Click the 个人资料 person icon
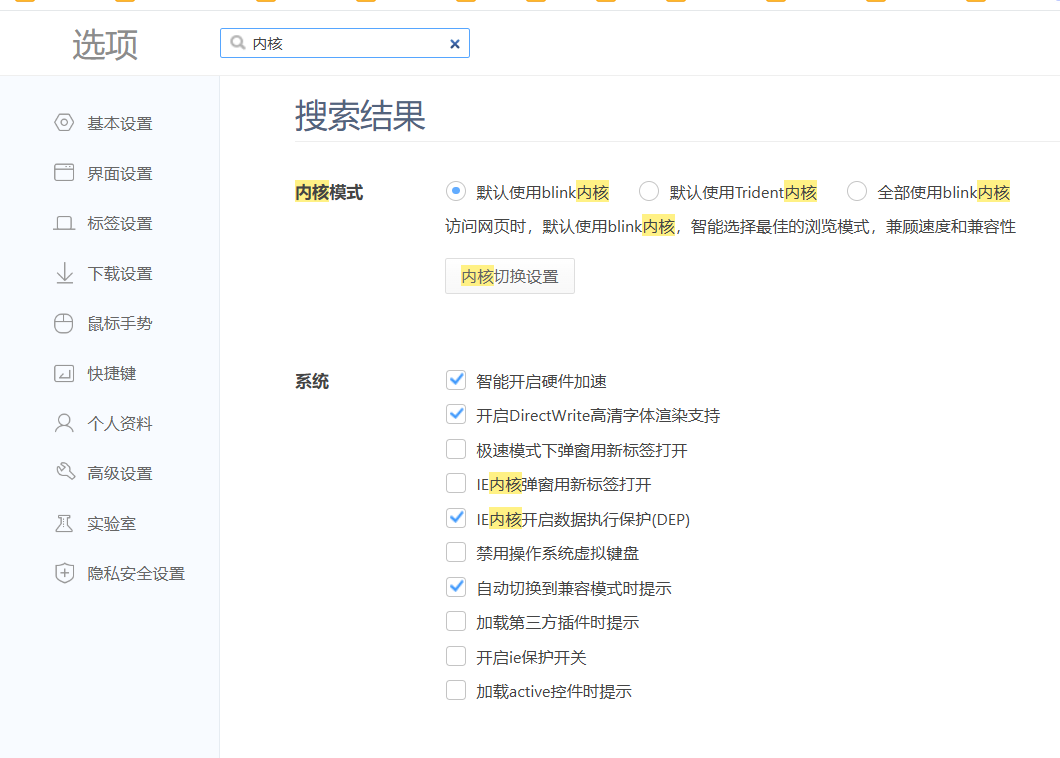The height and width of the screenshot is (758, 1060). coord(64,423)
